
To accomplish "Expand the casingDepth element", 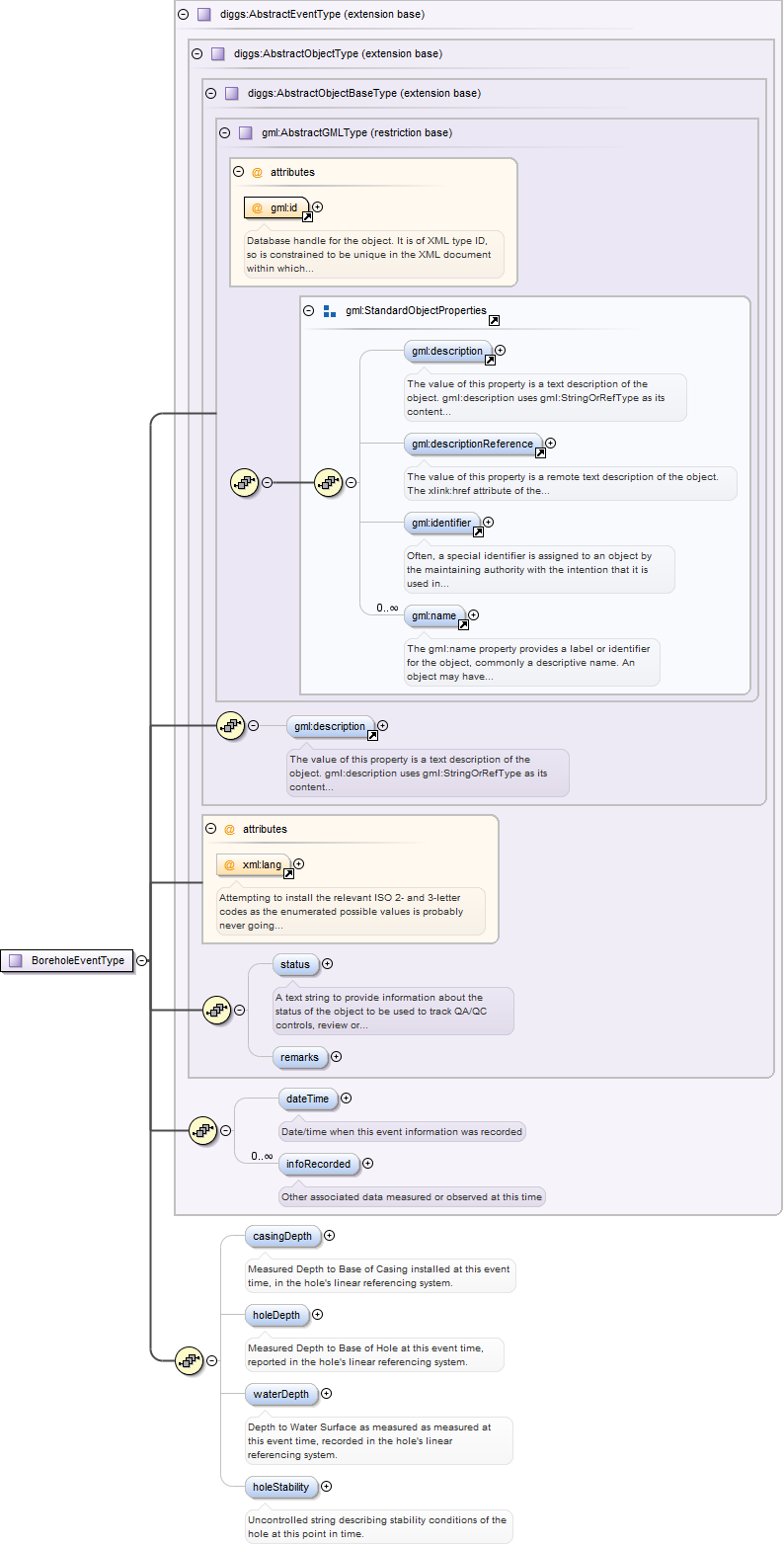I will point(330,1235).
